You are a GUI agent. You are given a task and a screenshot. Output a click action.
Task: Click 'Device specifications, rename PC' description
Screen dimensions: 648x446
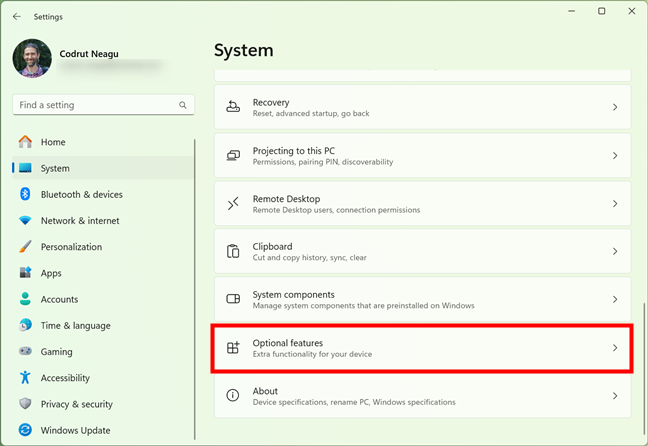[354, 402]
